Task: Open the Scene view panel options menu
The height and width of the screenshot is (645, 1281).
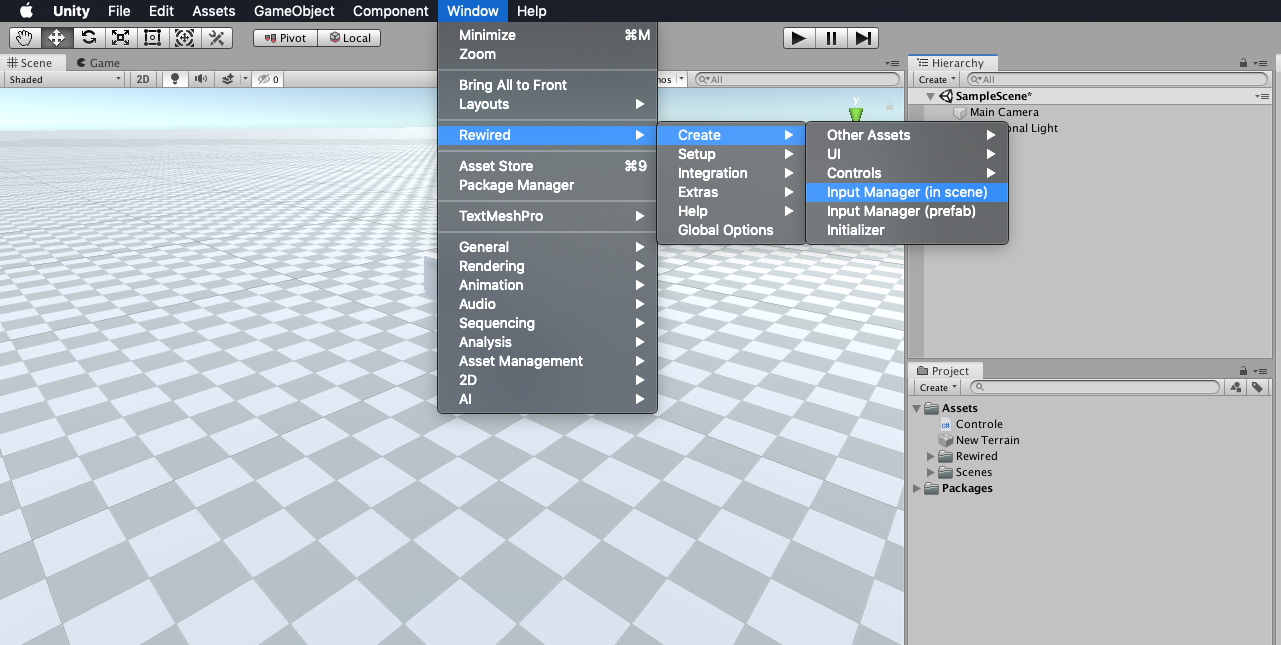Action: tap(892, 62)
